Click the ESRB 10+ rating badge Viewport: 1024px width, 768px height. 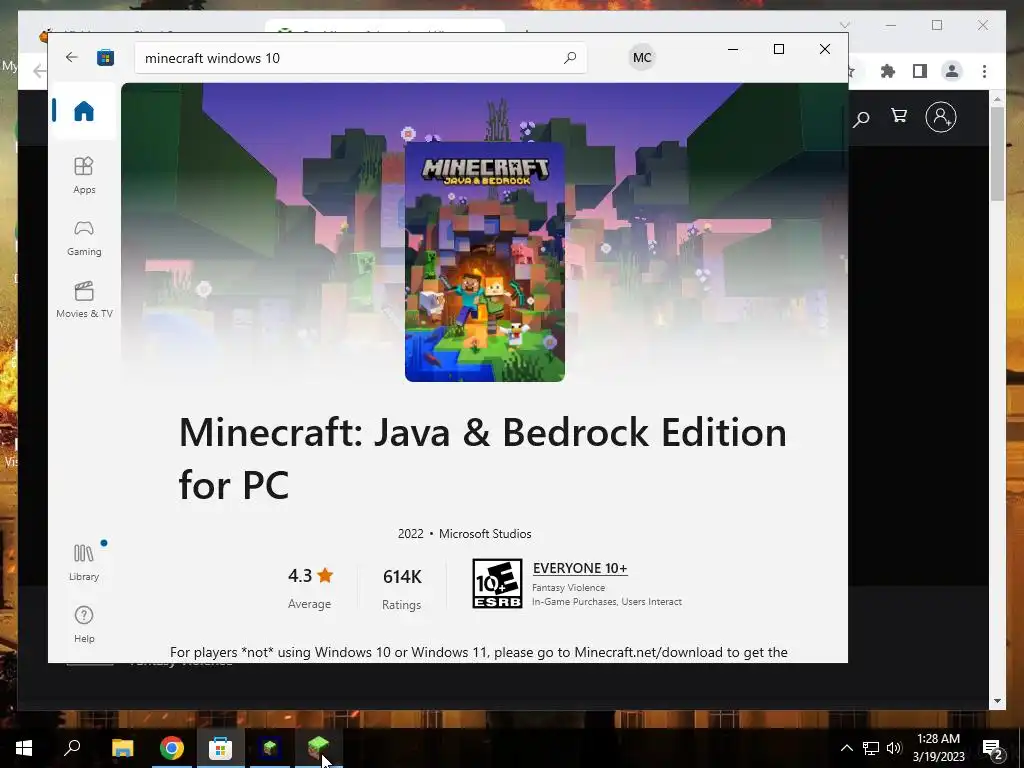tap(497, 583)
